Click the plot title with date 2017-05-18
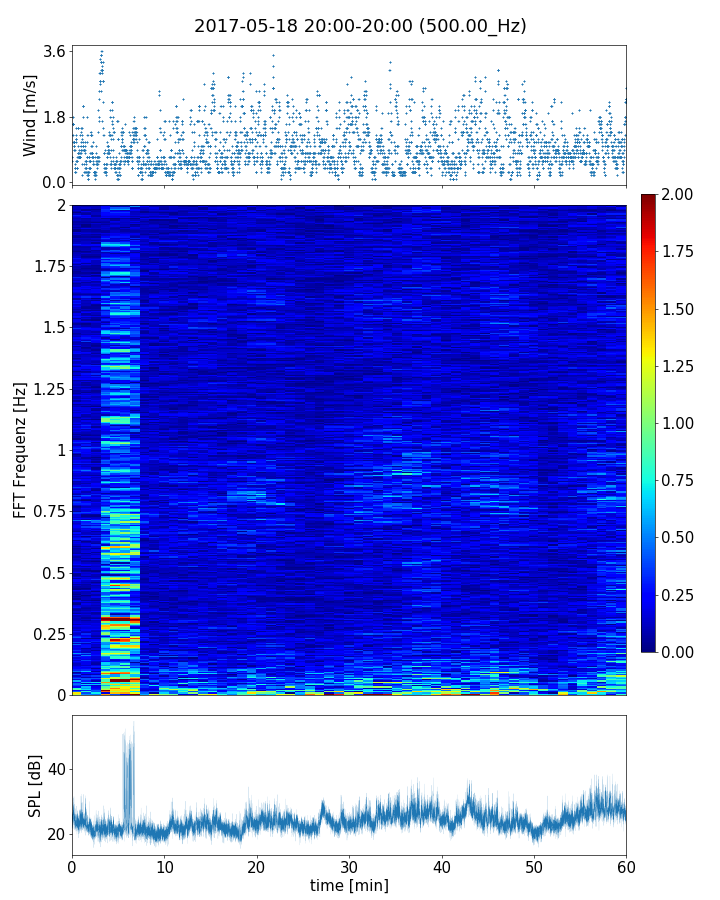 pos(360,26)
